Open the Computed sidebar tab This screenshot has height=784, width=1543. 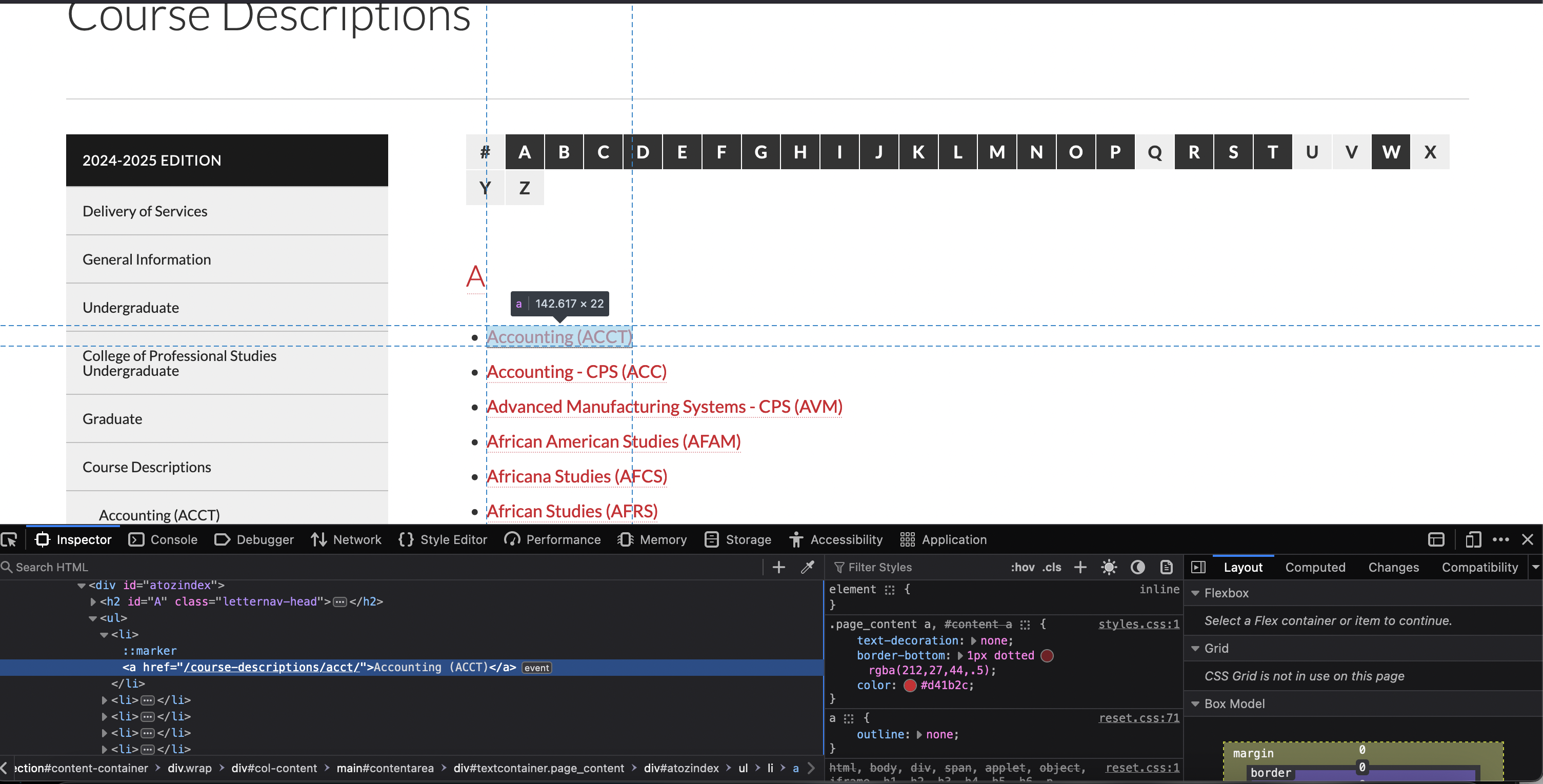click(x=1315, y=567)
